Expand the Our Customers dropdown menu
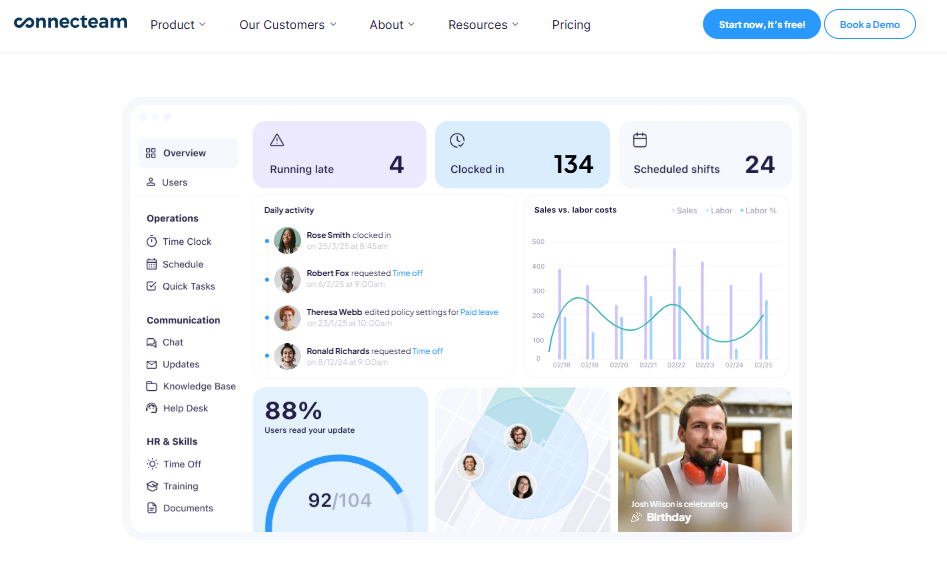Screen dimensions: 947x580 (287, 25)
